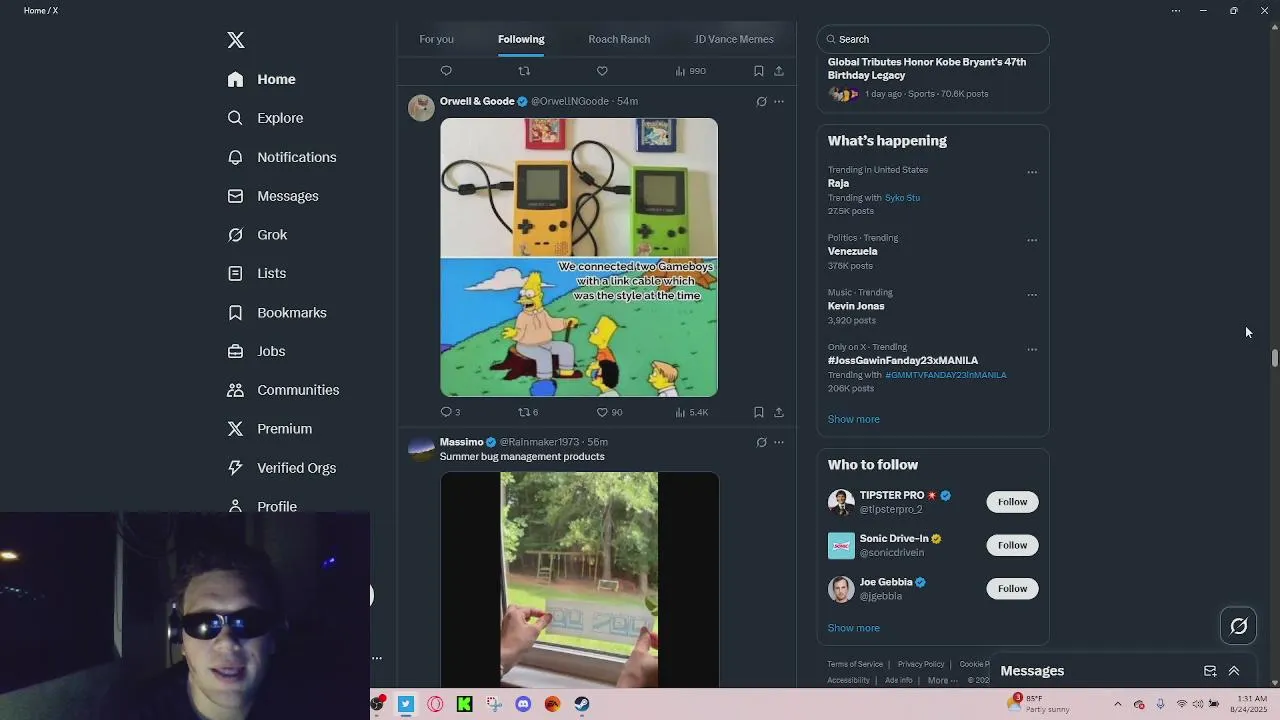
Task: Open Lists in the sidebar
Action: click(256, 273)
